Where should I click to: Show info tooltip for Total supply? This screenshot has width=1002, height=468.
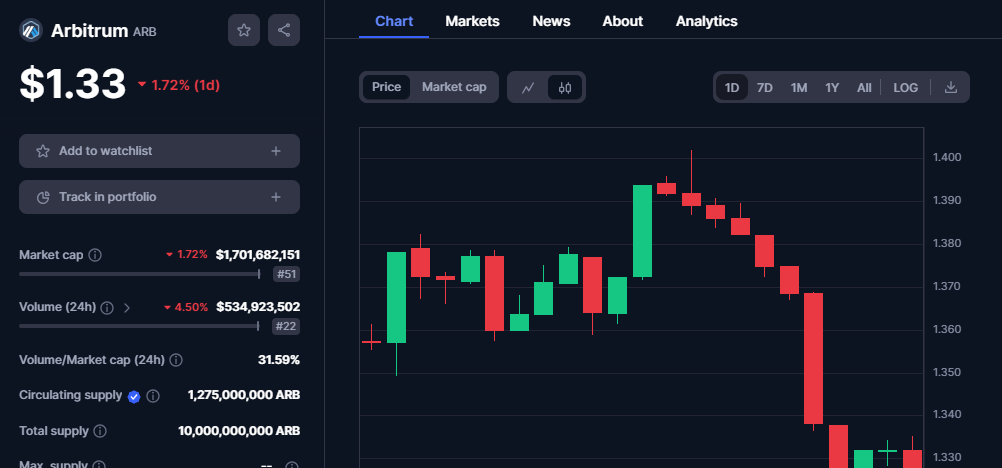100,432
